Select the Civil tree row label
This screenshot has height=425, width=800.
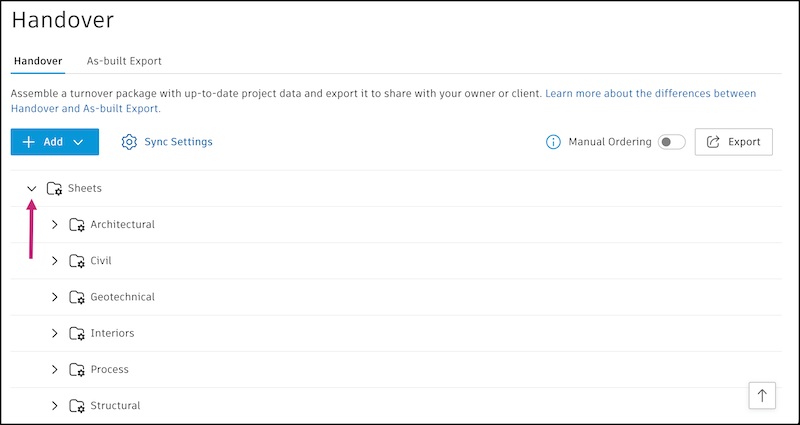[101, 261]
